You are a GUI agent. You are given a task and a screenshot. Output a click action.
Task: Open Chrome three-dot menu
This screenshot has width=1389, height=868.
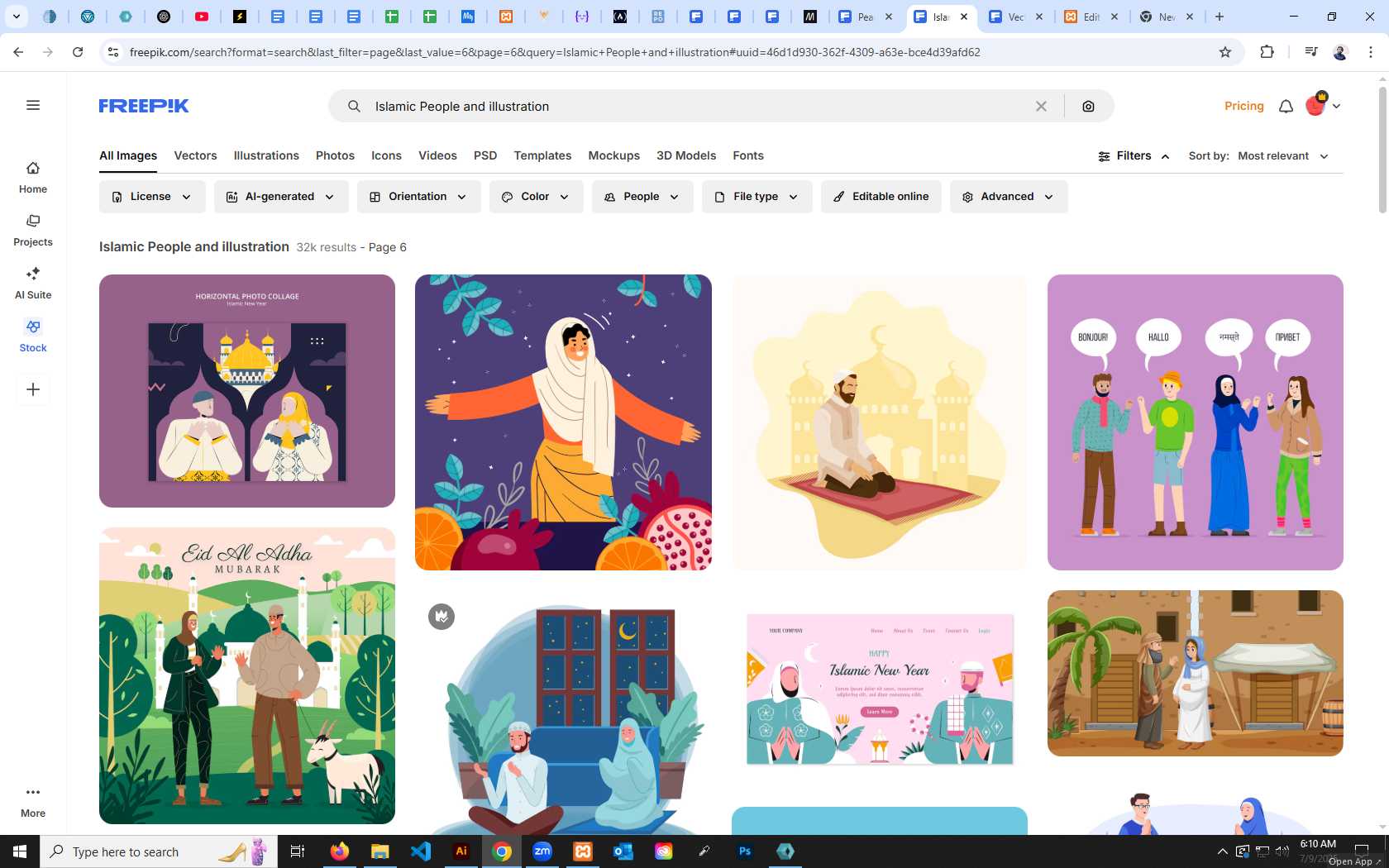tap(1371, 52)
